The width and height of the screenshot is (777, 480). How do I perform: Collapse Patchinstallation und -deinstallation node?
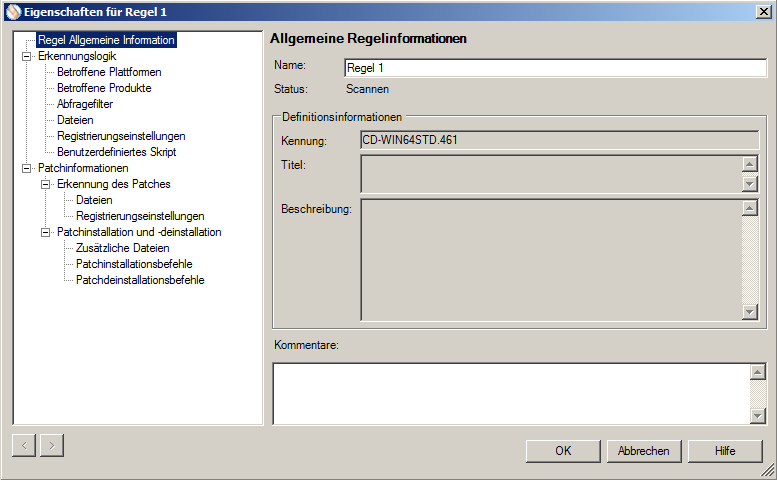(46, 232)
